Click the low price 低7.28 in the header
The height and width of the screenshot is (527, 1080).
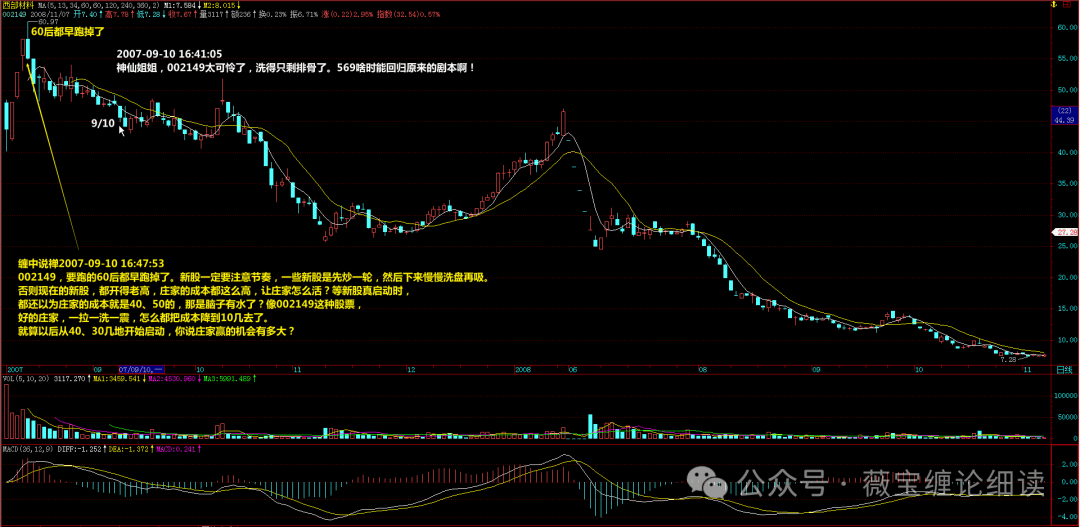(149, 14)
